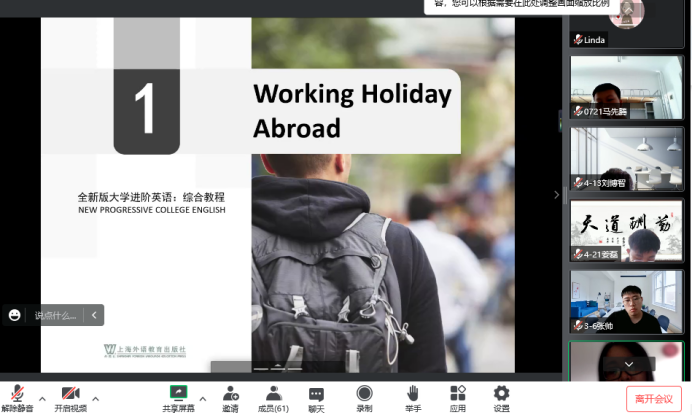The width and height of the screenshot is (692, 415).
Task: Start screen sharing (共享屏幕)
Action: [178, 397]
